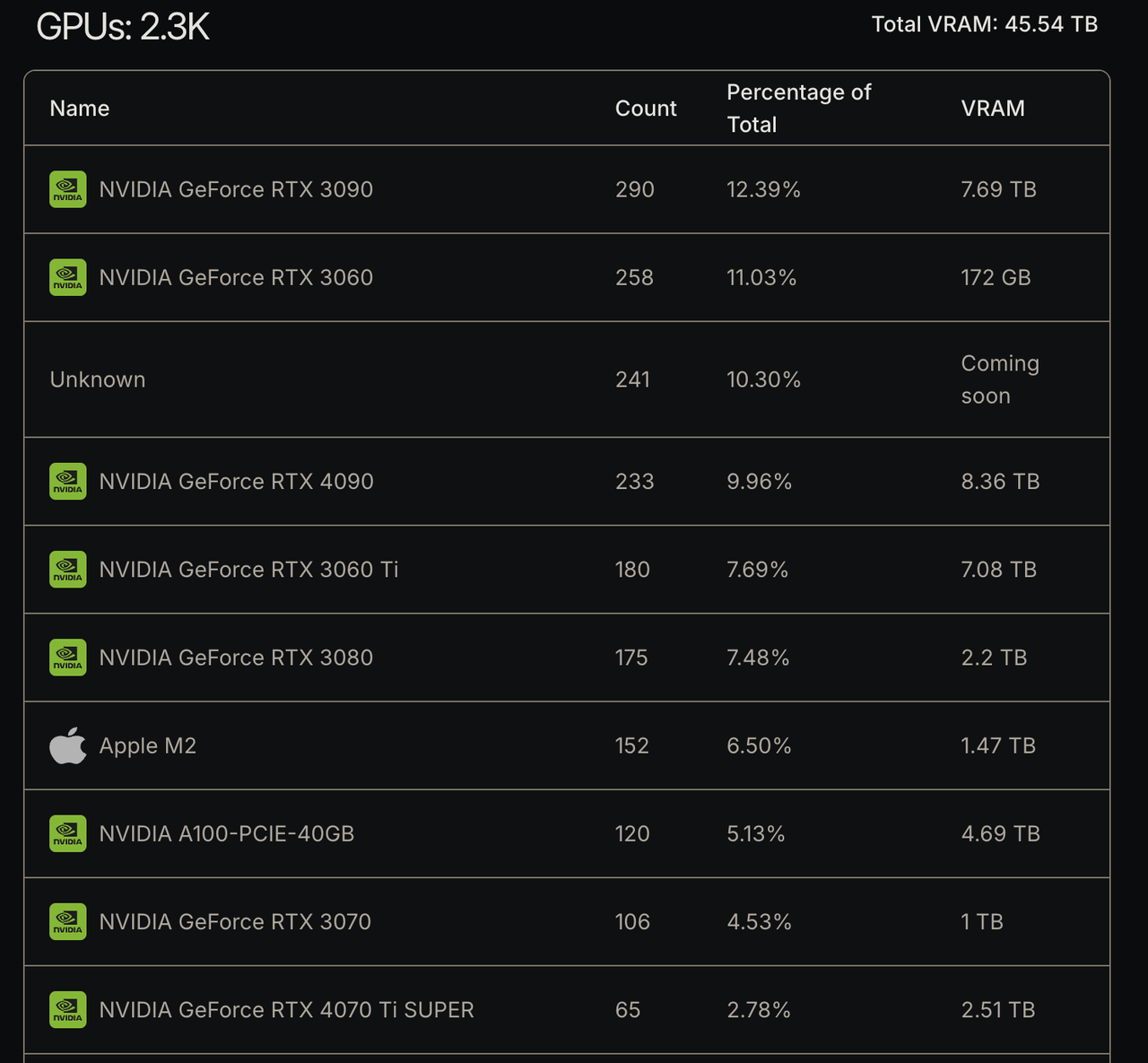This screenshot has width=1148, height=1063.
Task: Click the NVIDIA icon beside RTX 3090
Action: pos(68,189)
